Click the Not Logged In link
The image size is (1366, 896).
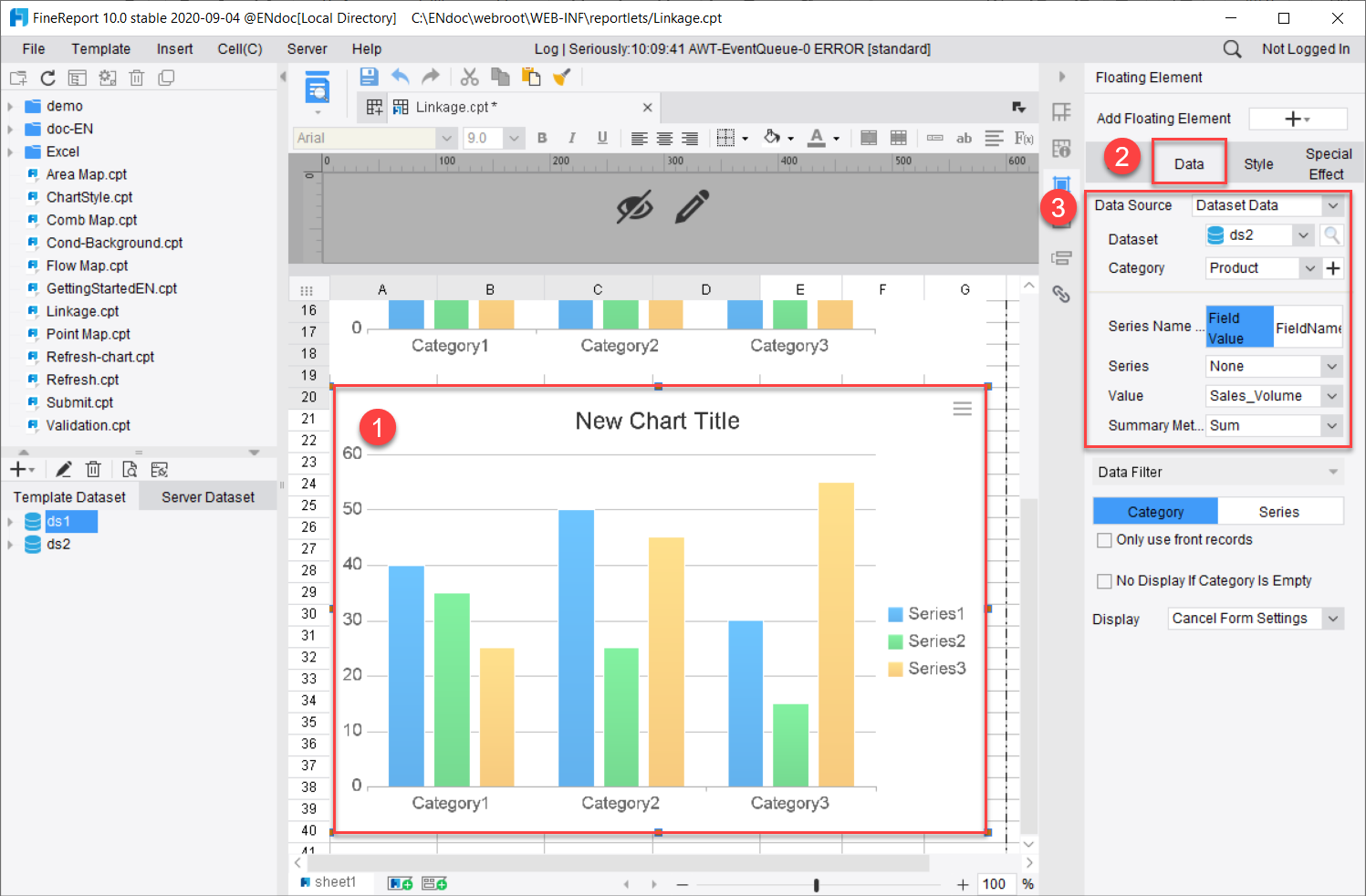[x=1306, y=49]
